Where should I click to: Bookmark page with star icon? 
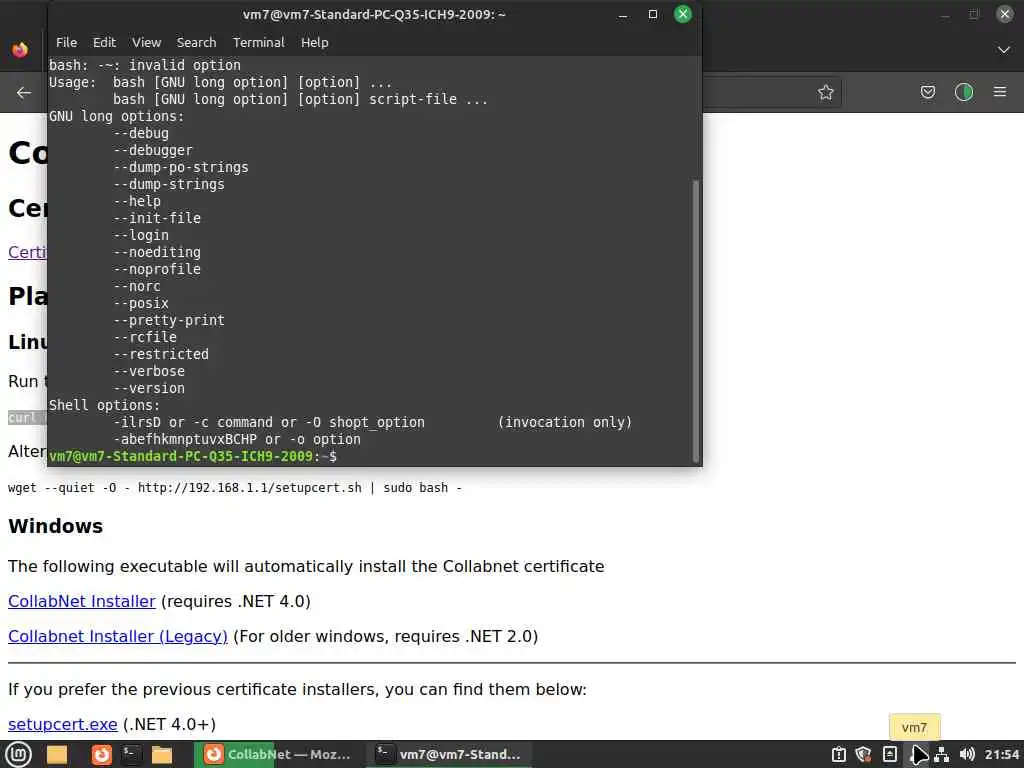[825, 92]
